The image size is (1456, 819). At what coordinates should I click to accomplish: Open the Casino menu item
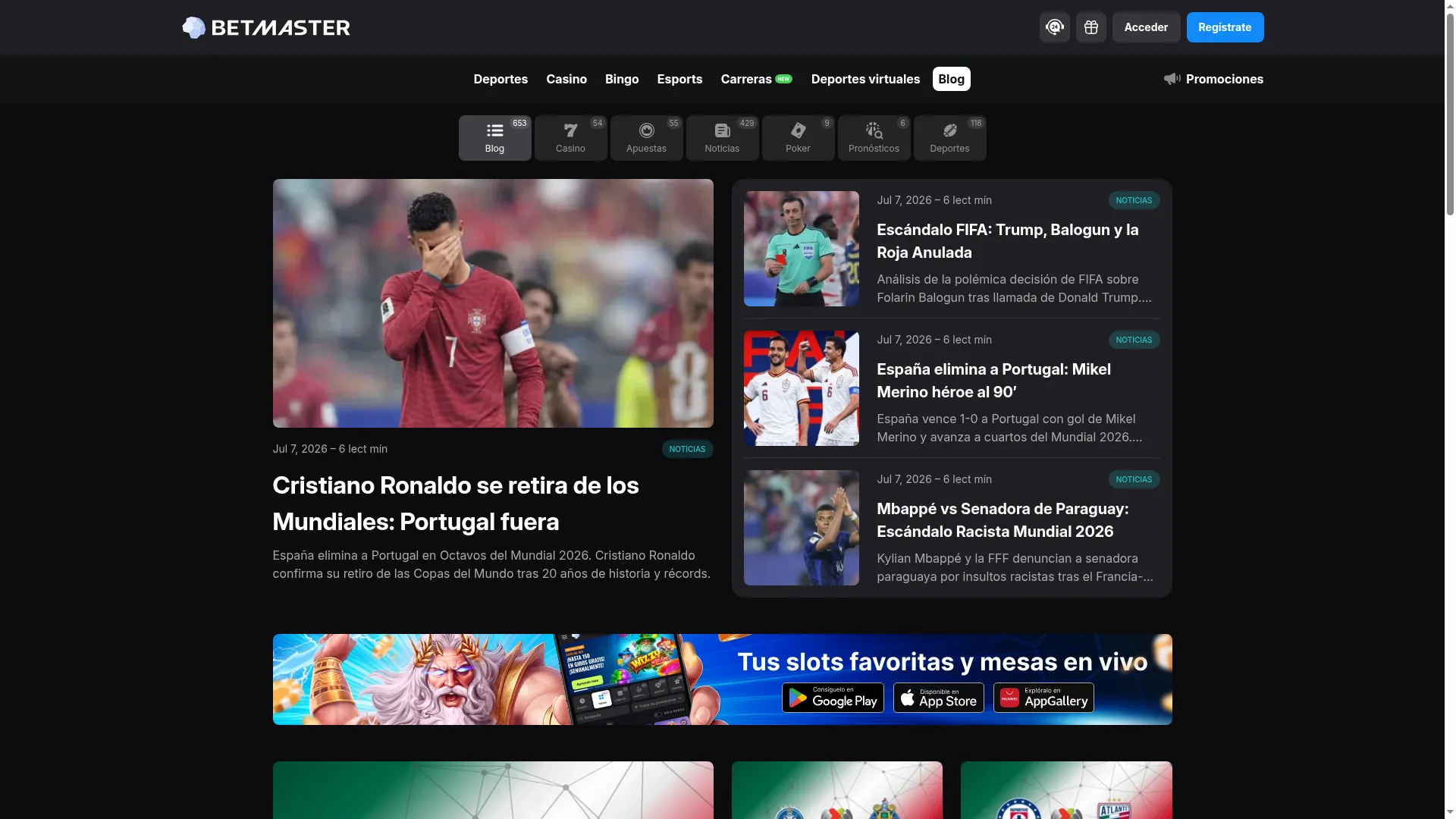pos(566,79)
